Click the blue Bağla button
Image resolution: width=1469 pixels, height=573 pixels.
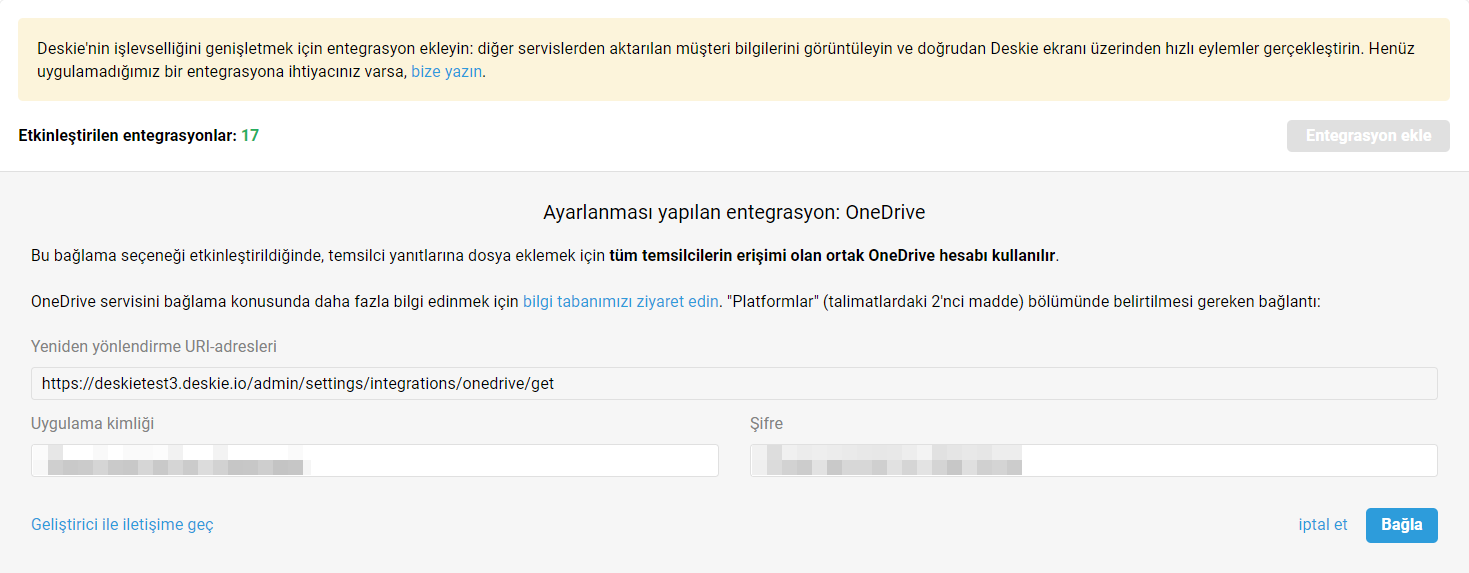point(1402,525)
